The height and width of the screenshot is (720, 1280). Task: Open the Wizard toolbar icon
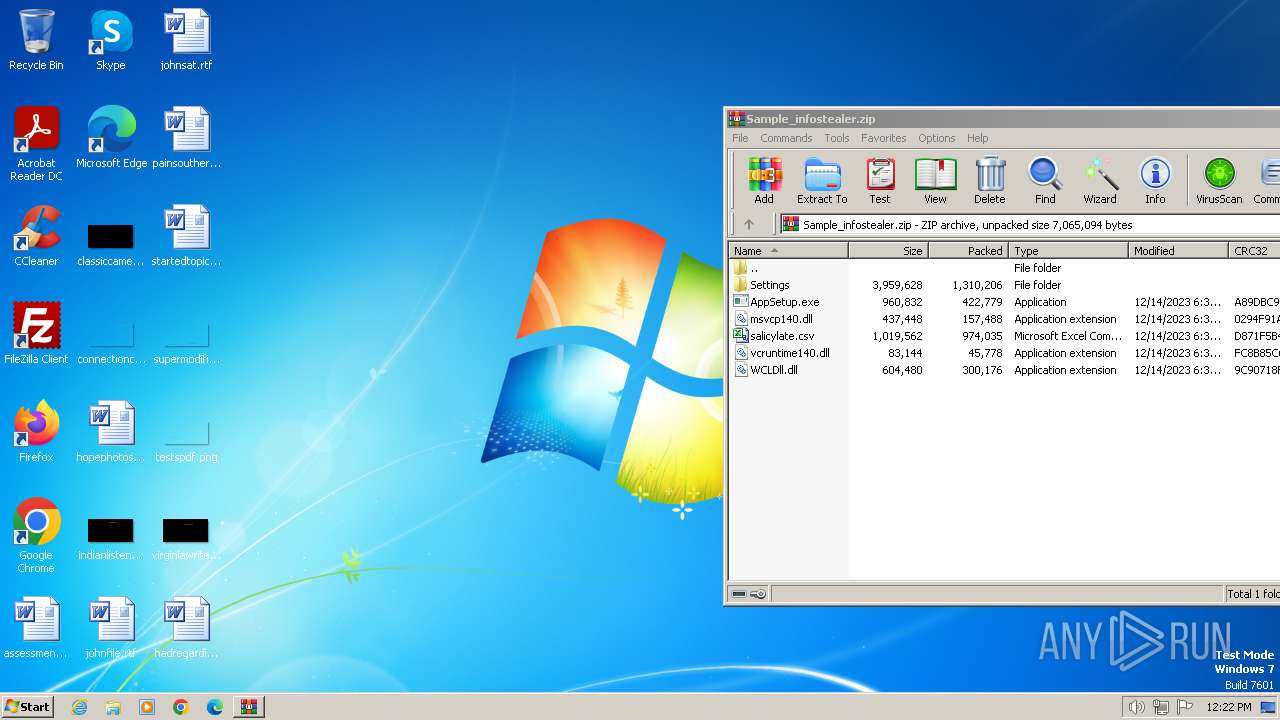click(x=1100, y=181)
